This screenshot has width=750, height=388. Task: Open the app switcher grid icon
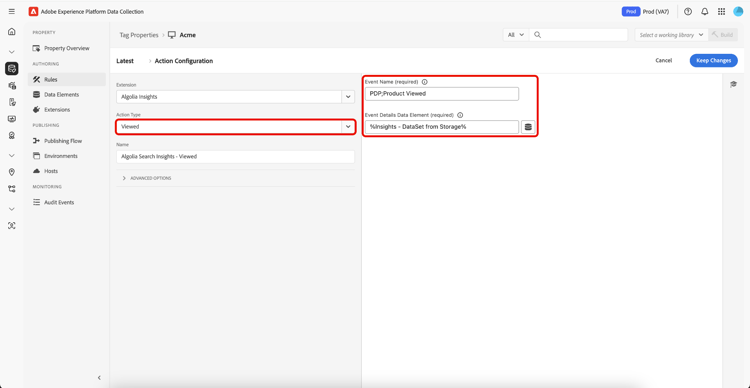tap(721, 11)
